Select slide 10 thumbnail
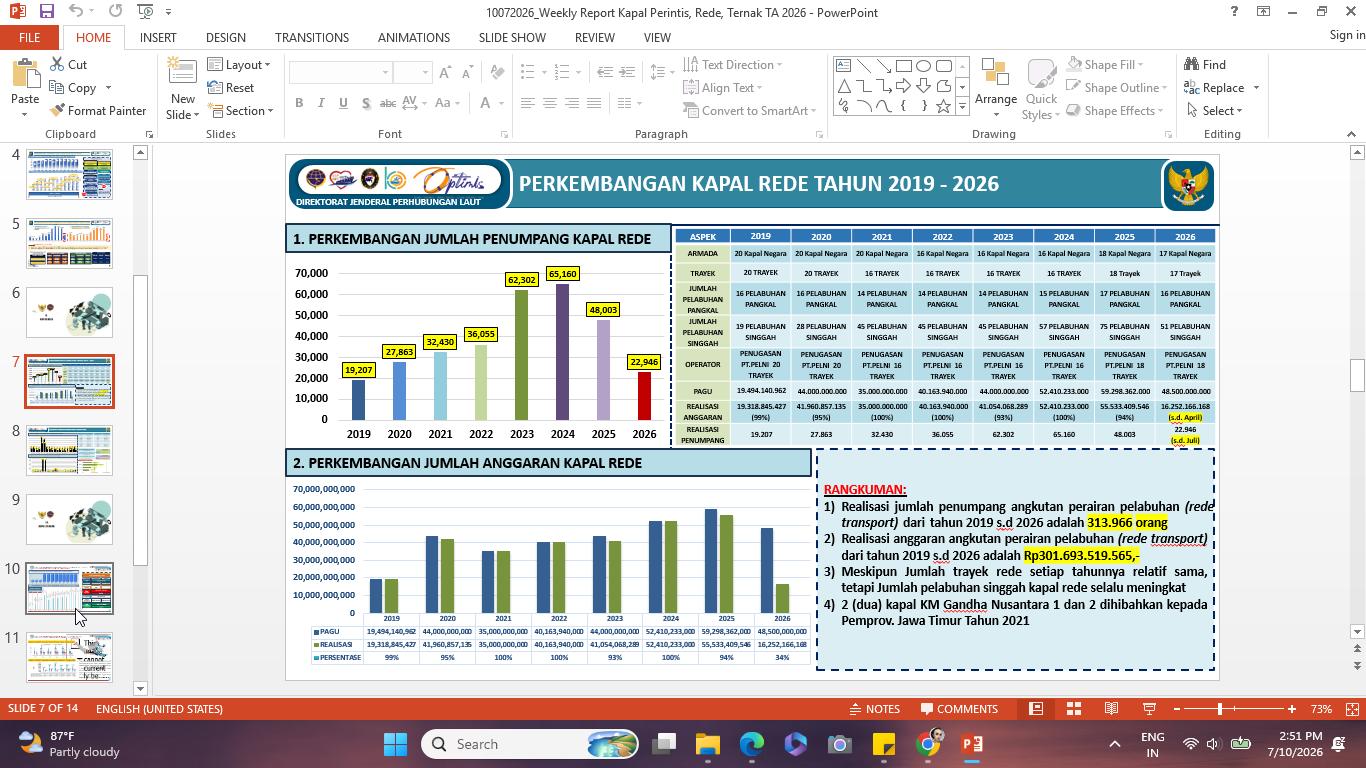The image size is (1366, 768). [x=69, y=588]
